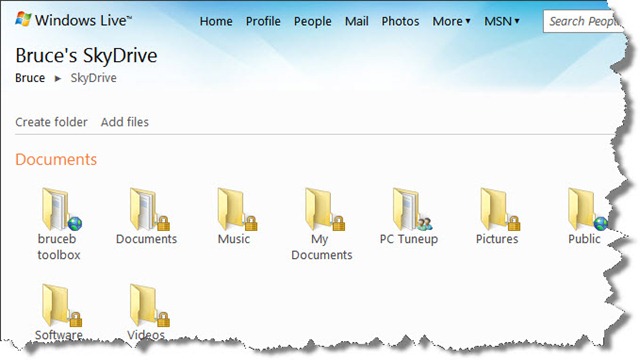Open the Software folder icon
Screen dimensions: 640x360
tap(62, 305)
